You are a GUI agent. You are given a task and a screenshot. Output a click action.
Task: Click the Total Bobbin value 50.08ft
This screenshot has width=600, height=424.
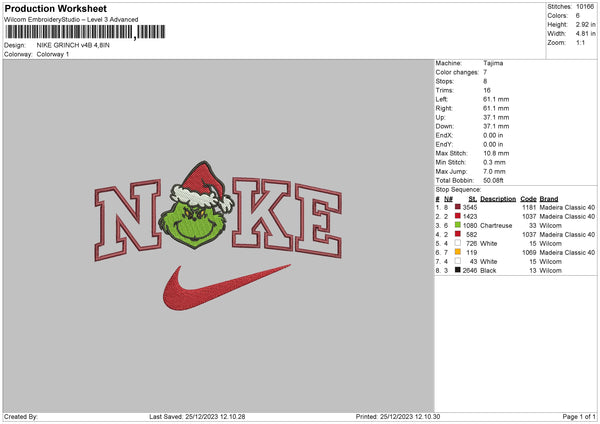click(493, 180)
